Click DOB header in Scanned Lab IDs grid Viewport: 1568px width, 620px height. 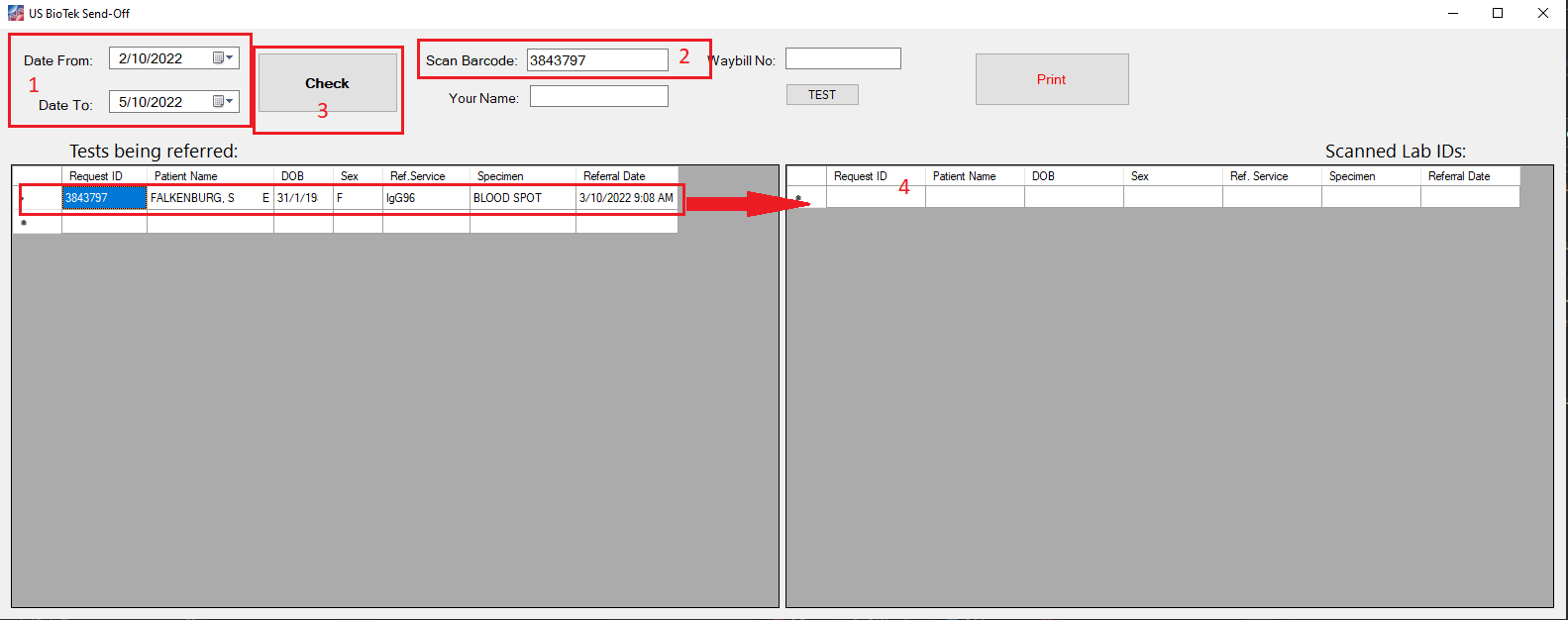[x=1075, y=176]
